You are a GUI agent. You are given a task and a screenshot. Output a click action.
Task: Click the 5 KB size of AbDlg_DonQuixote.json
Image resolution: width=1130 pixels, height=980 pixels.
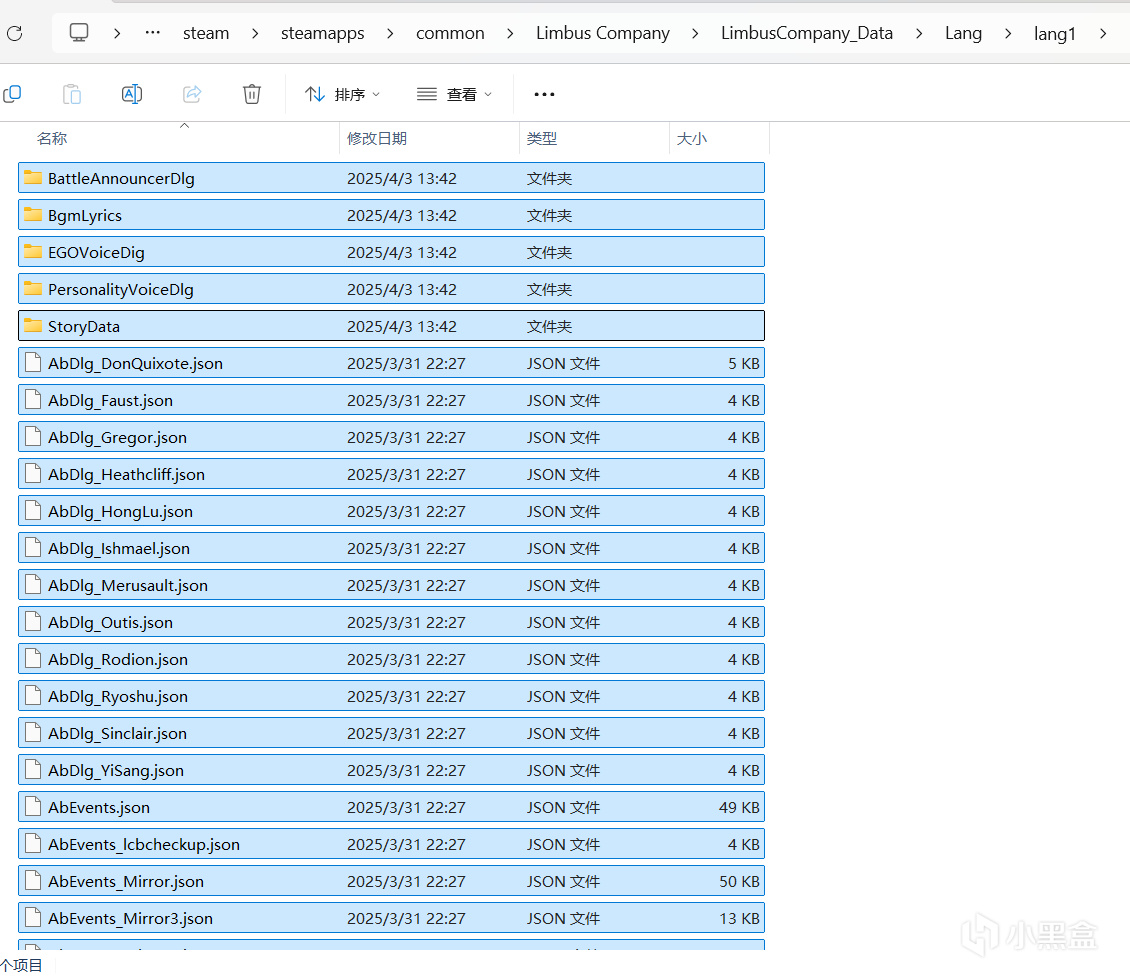[744, 363]
